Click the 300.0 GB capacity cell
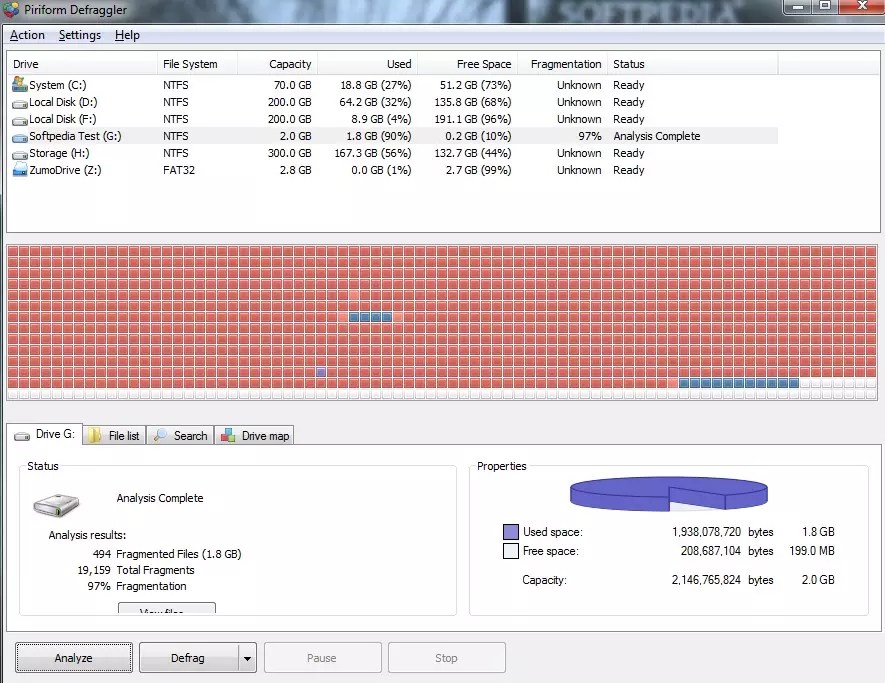 (x=290, y=153)
